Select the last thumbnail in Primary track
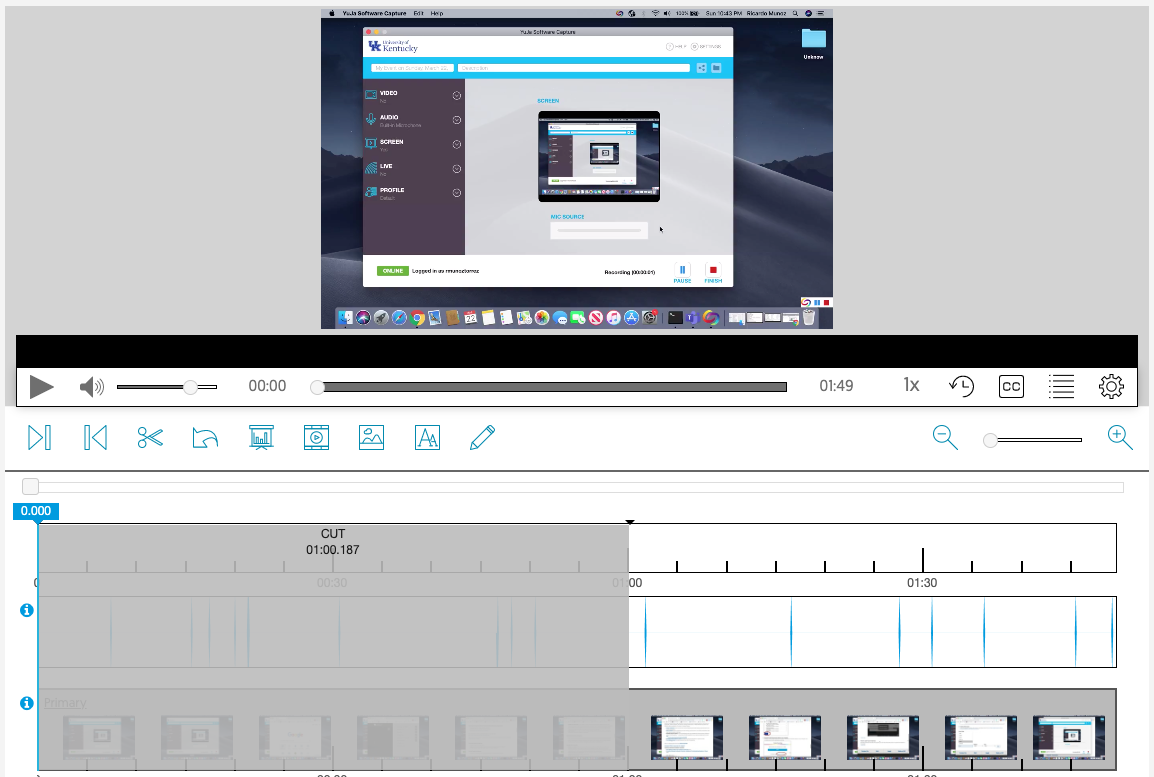The image size is (1154, 777). click(x=1069, y=737)
